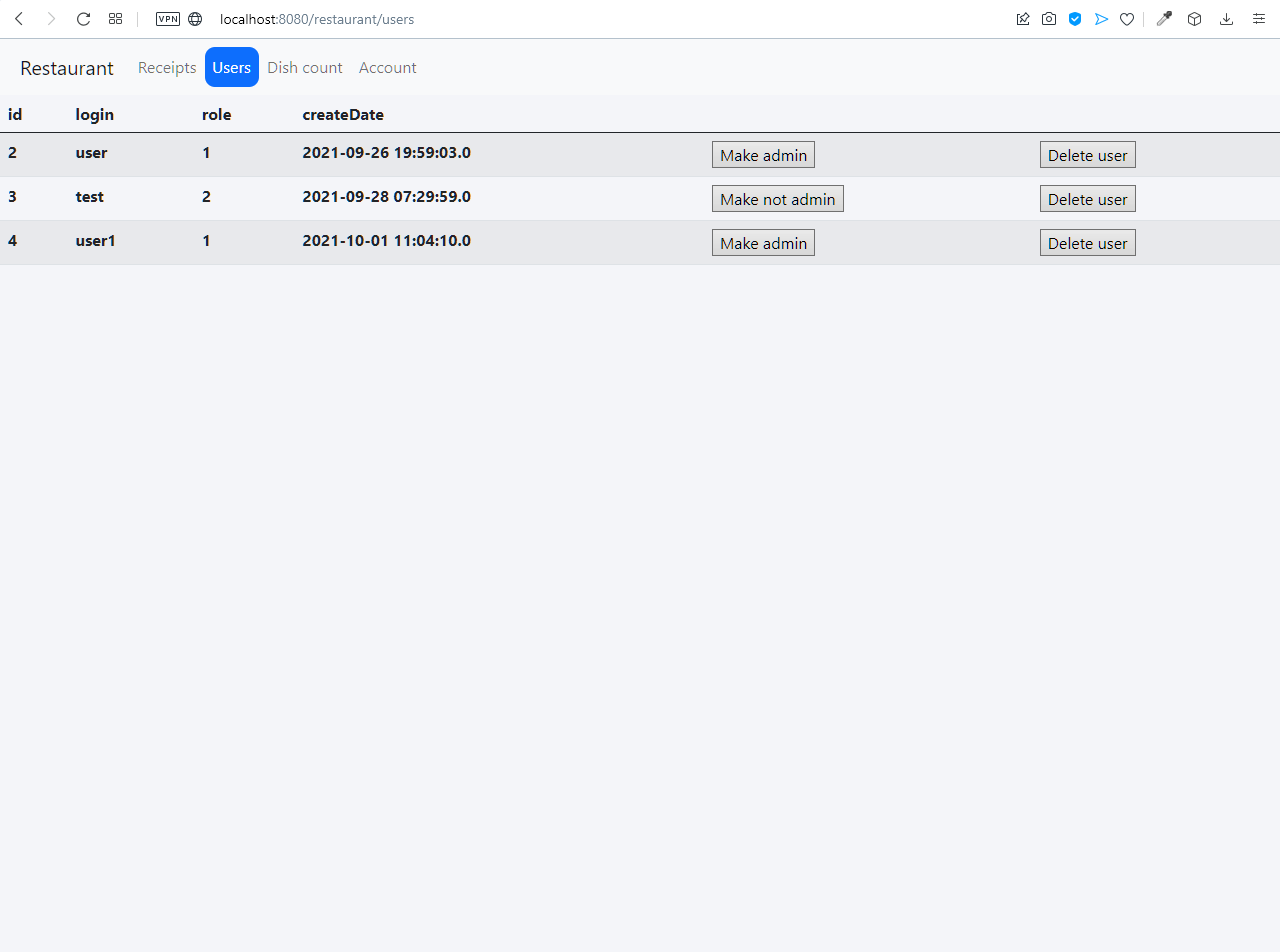Open the extensions cube icon
The height and width of the screenshot is (952, 1280).
coord(1194,19)
